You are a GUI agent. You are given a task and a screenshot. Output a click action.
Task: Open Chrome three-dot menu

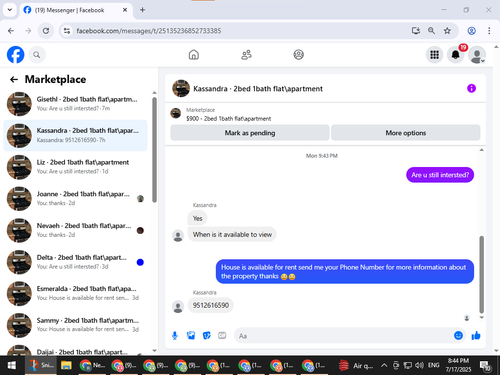(489, 31)
